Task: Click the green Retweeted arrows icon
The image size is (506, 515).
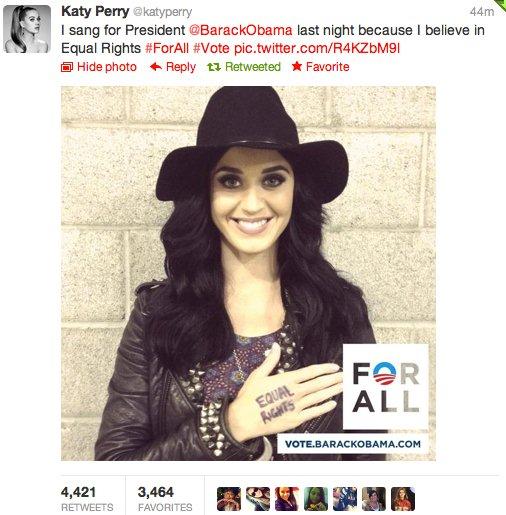Action: (214, 67)
